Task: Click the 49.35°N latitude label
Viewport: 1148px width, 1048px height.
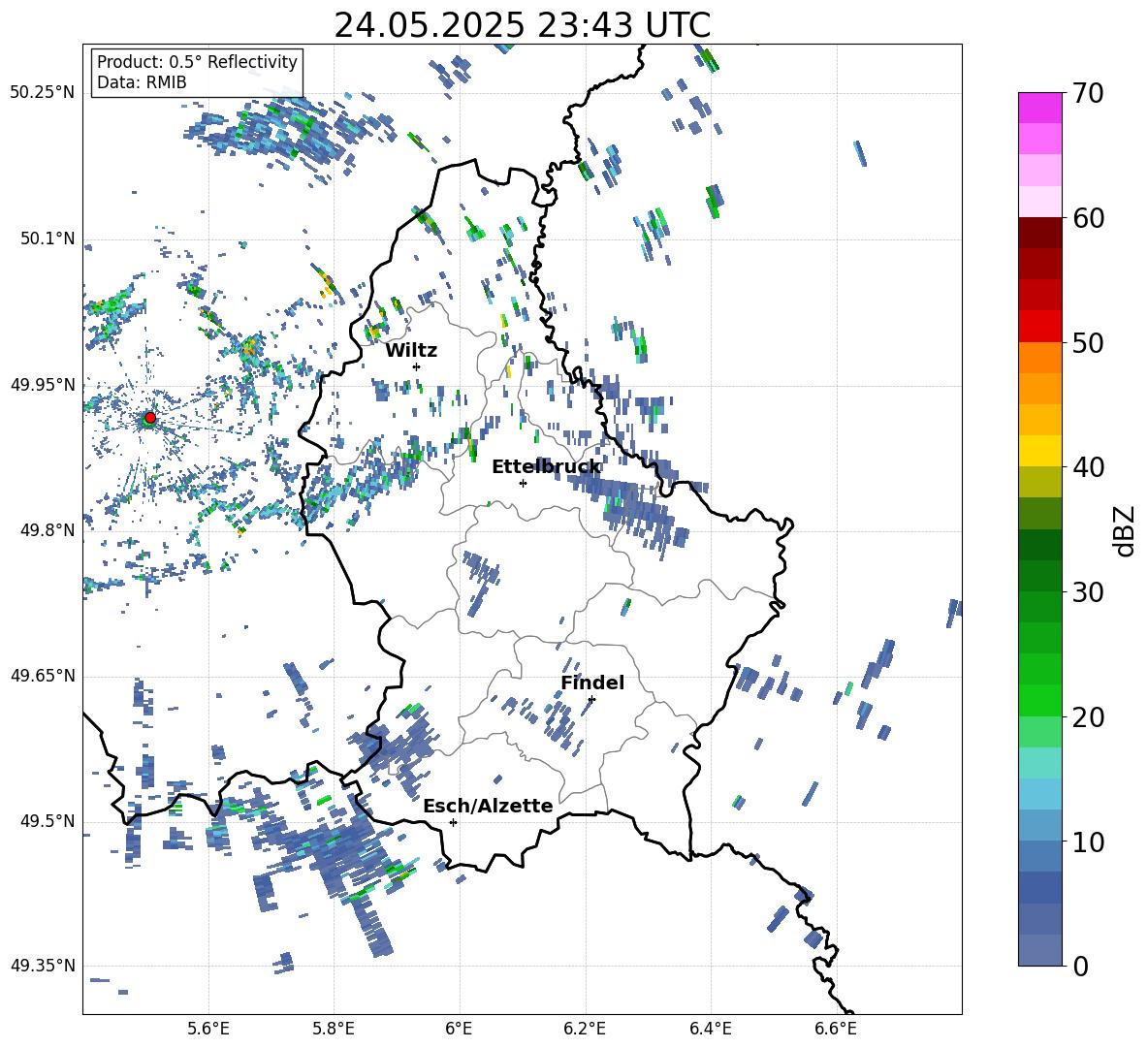Action: (x=43, y=966)
